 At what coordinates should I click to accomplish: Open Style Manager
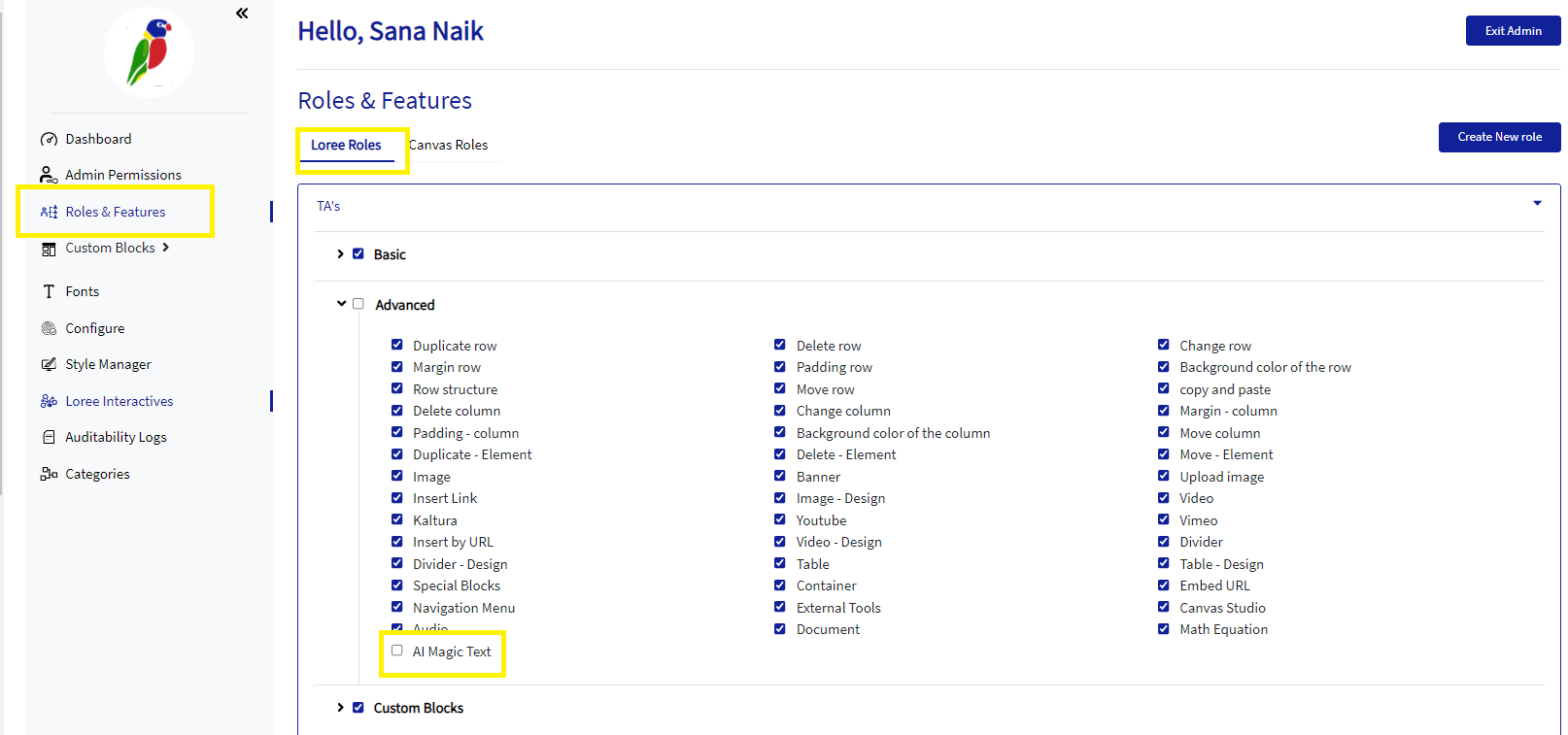pos(108,364)
